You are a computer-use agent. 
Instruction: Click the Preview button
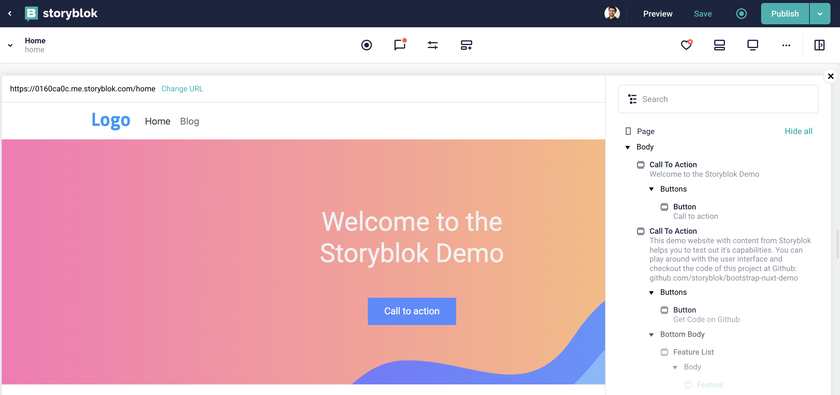[657, 14]
